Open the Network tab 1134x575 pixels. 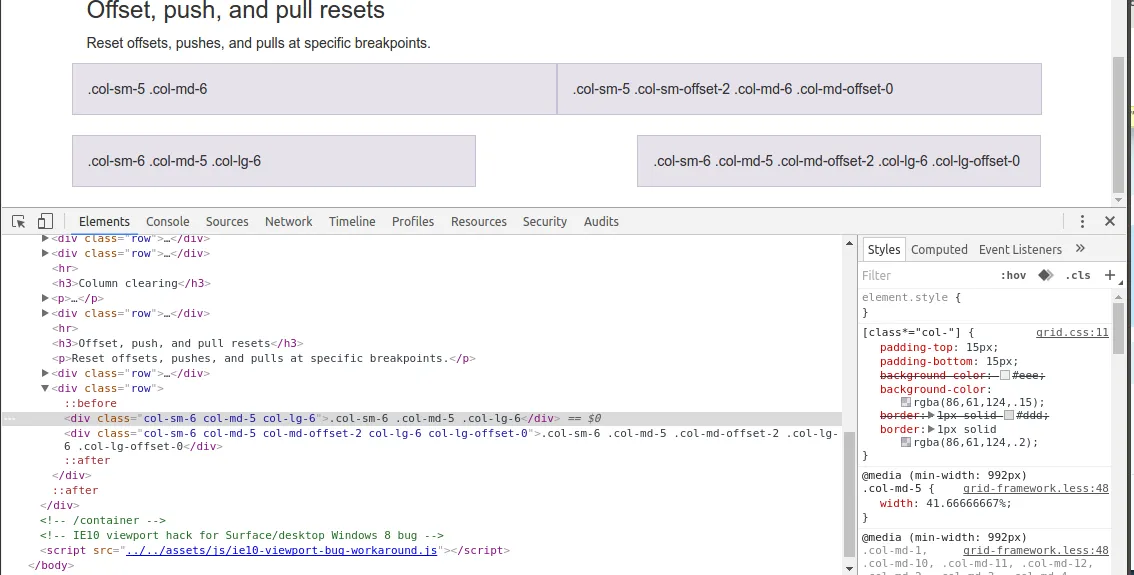(289, 221)
